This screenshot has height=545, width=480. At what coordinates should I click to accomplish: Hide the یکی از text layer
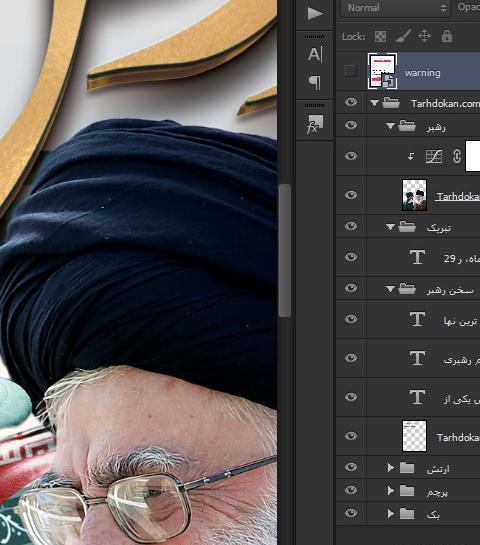coord(351,397)
